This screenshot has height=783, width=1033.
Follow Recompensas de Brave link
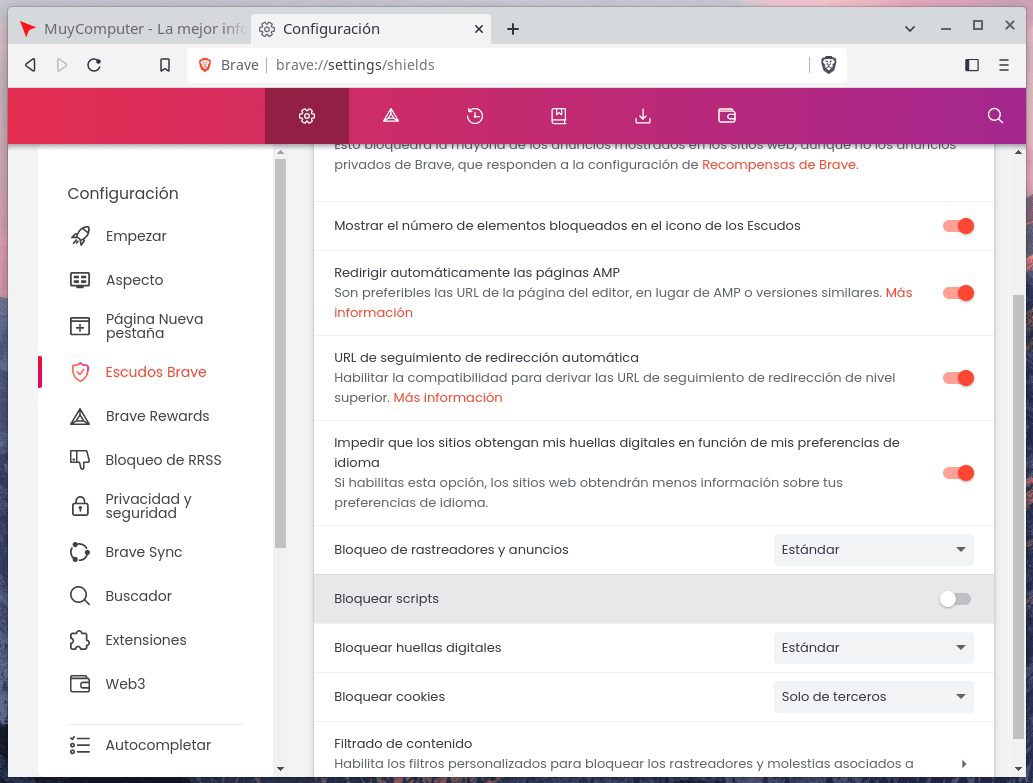[x=779, y=165]
